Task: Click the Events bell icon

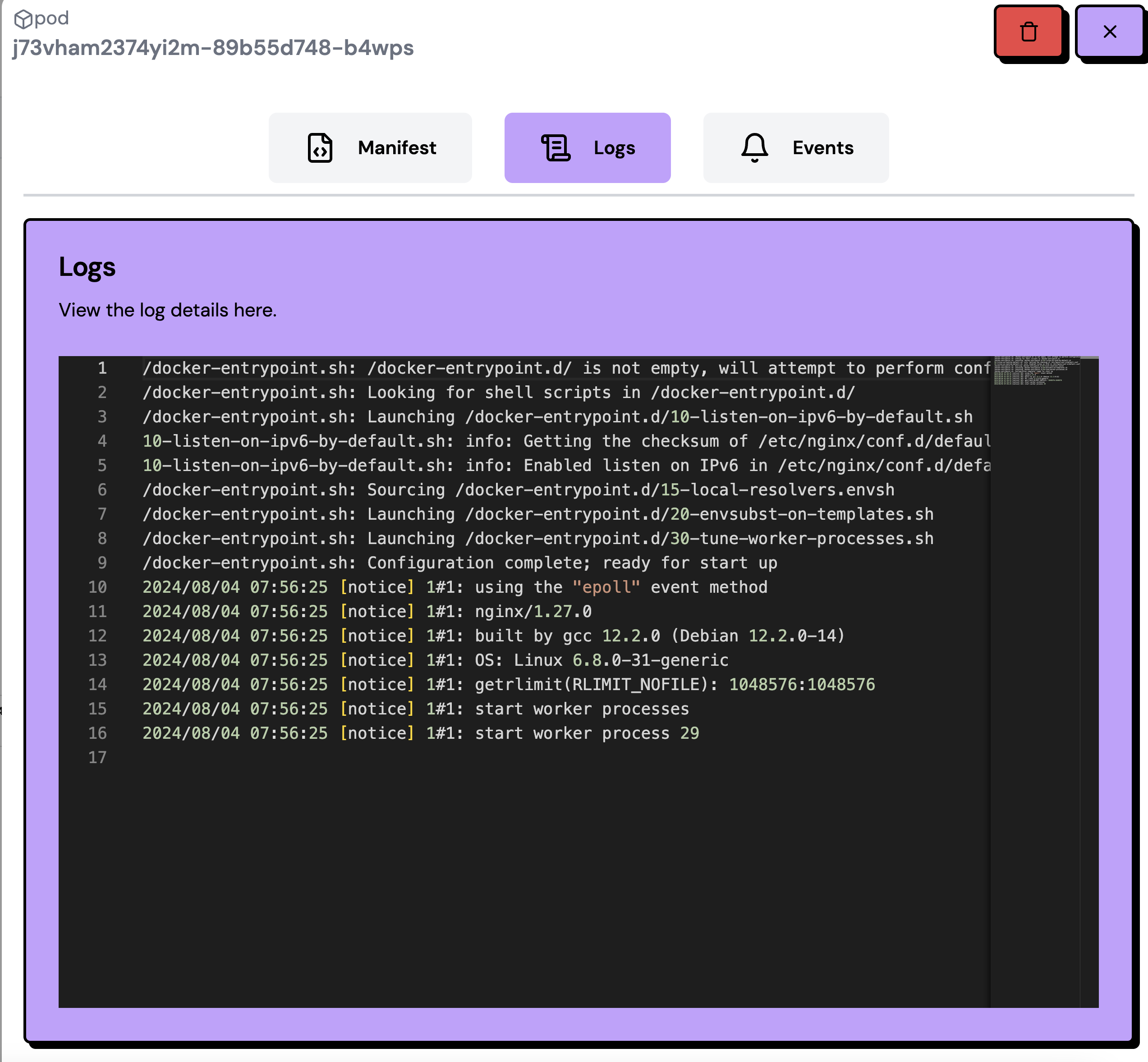Action: tap(754, 148)
